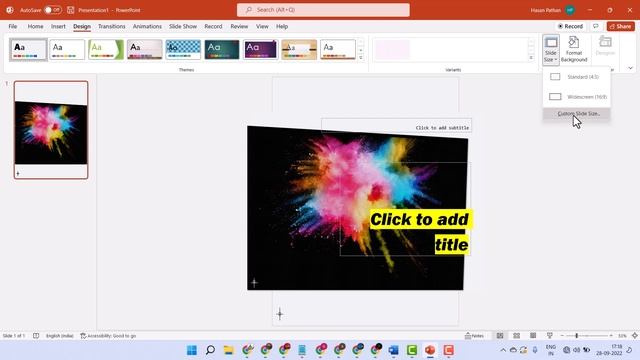This screenshot has width=640, height=360.
Task: Show hidden system tray icons
Action: [x=503, y=350]
